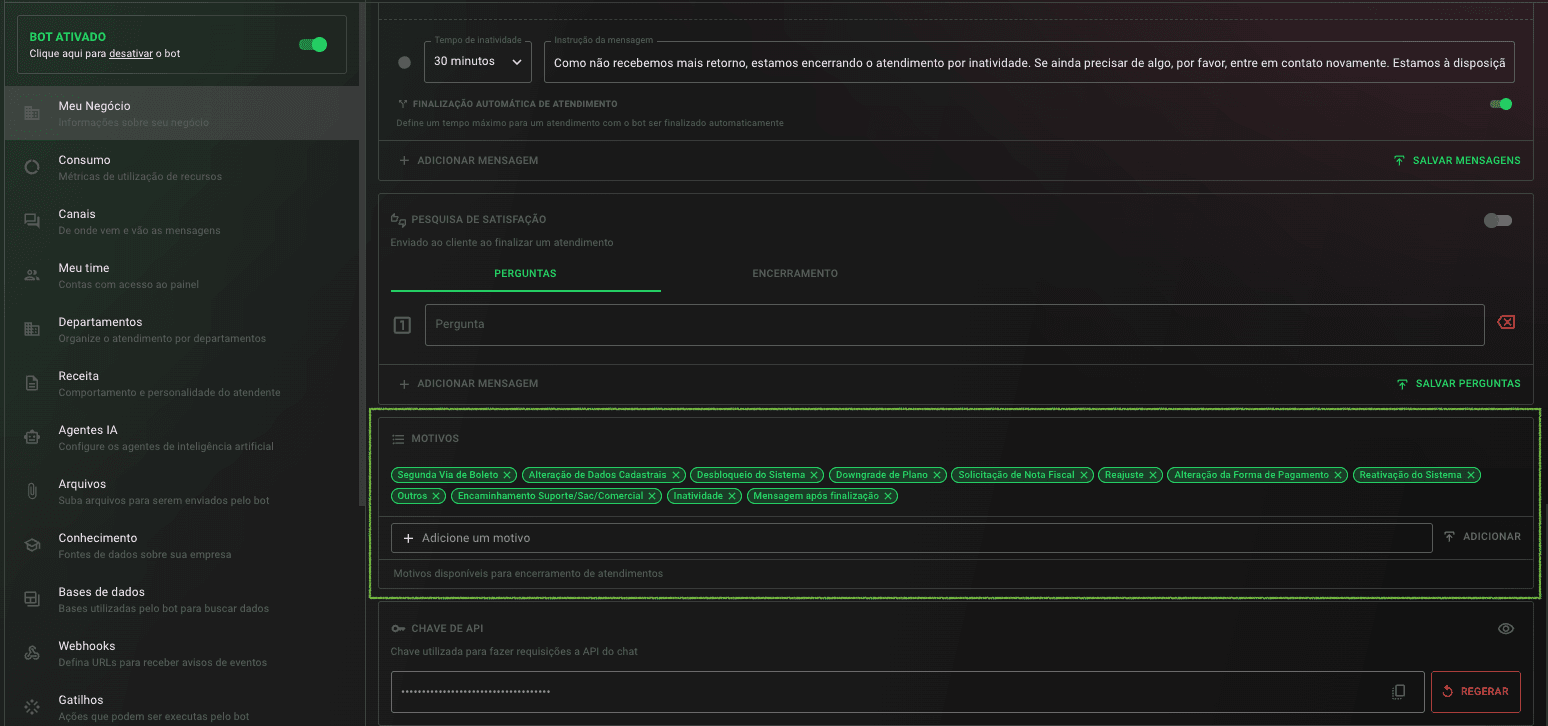
Task: Remove the Mensagem após finalização tag
Action: coord(888,496)
